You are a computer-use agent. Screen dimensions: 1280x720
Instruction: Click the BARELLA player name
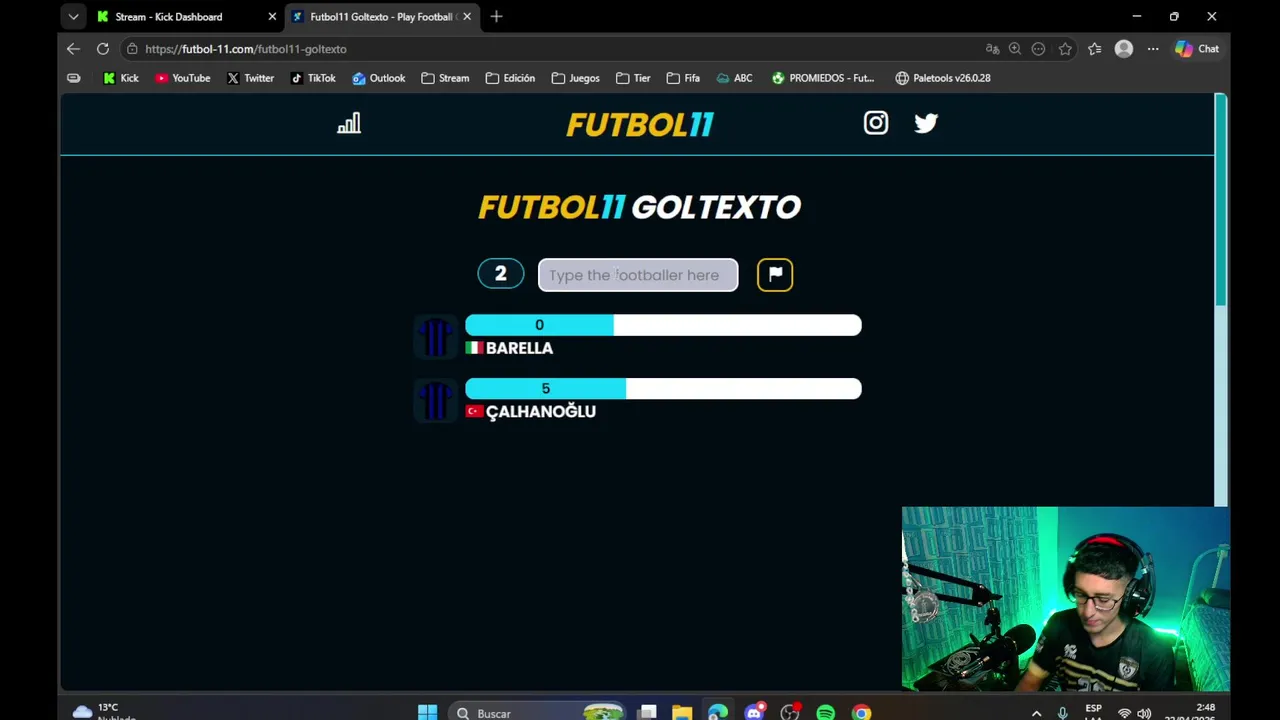point(519,348)
